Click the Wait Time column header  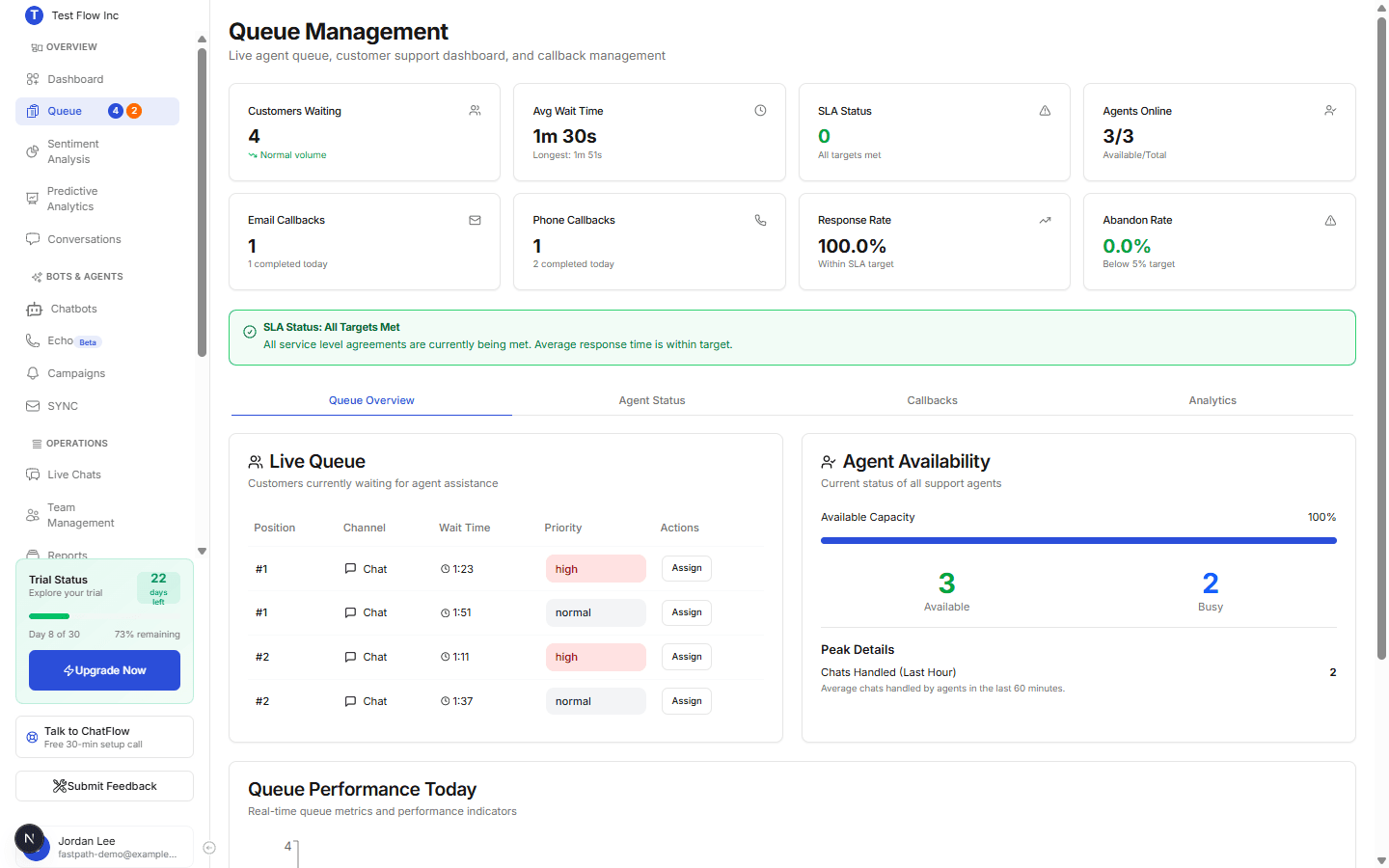[464, 528]
